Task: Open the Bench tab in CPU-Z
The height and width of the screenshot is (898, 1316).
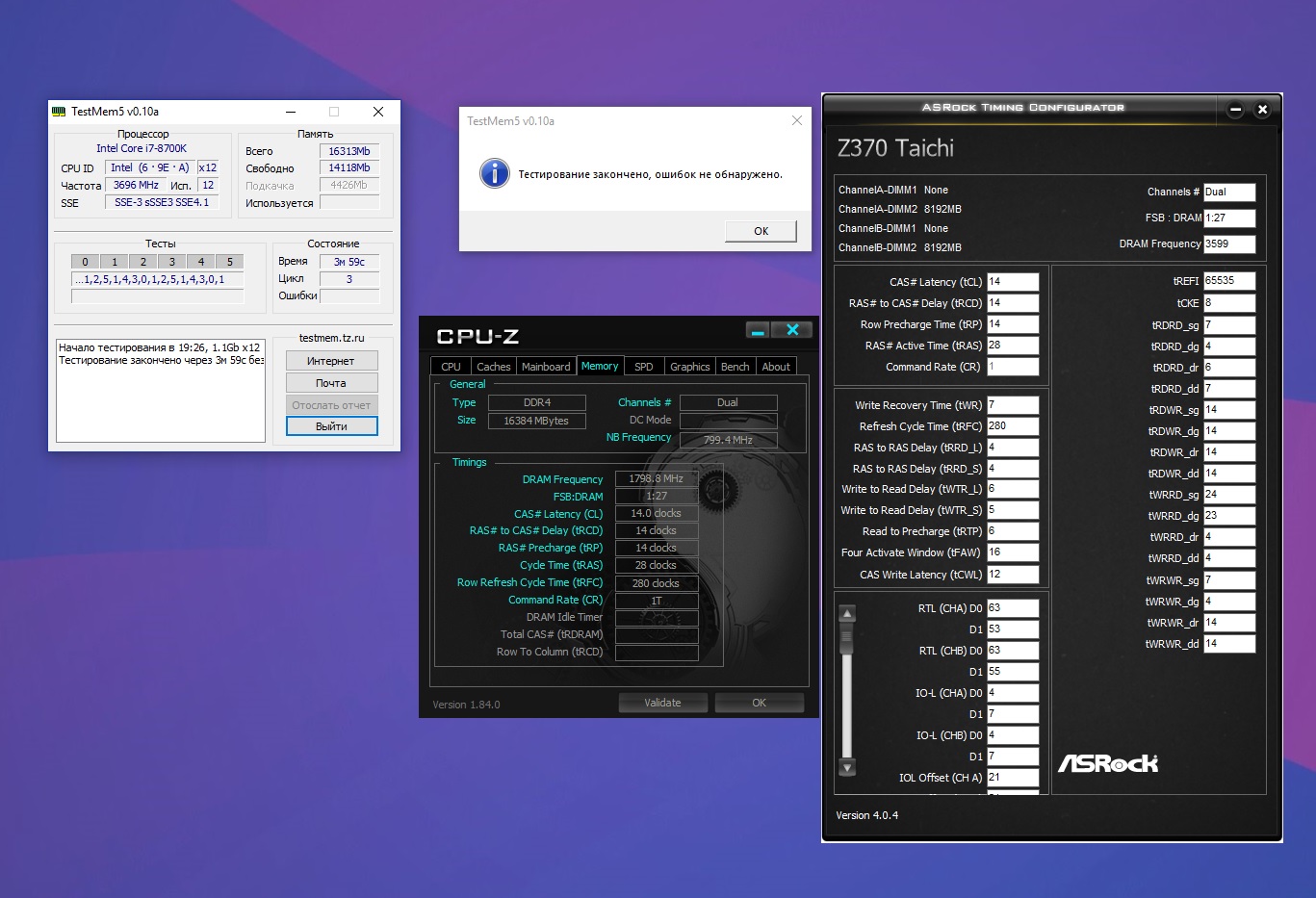Action: (x=735, y=367)
